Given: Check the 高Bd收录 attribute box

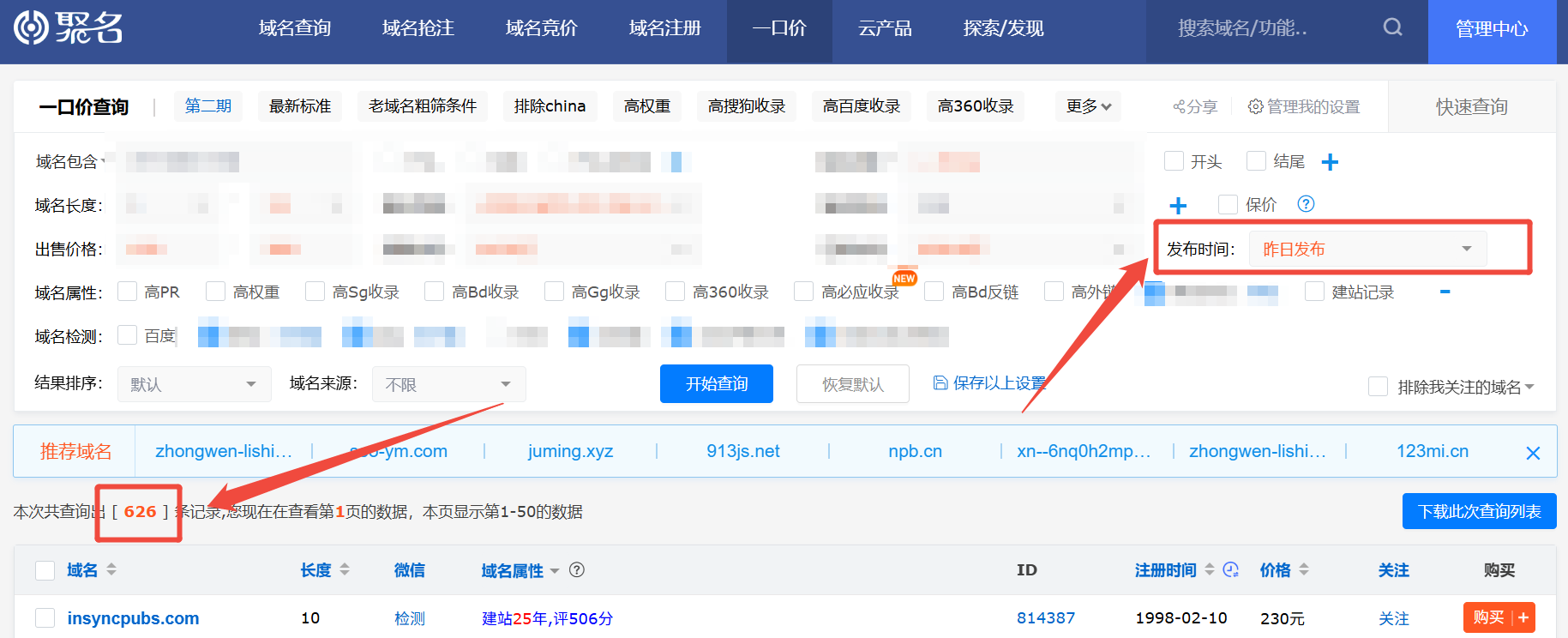Looking at the screenshot, I should pyautogui.click(x=435, y=292).
